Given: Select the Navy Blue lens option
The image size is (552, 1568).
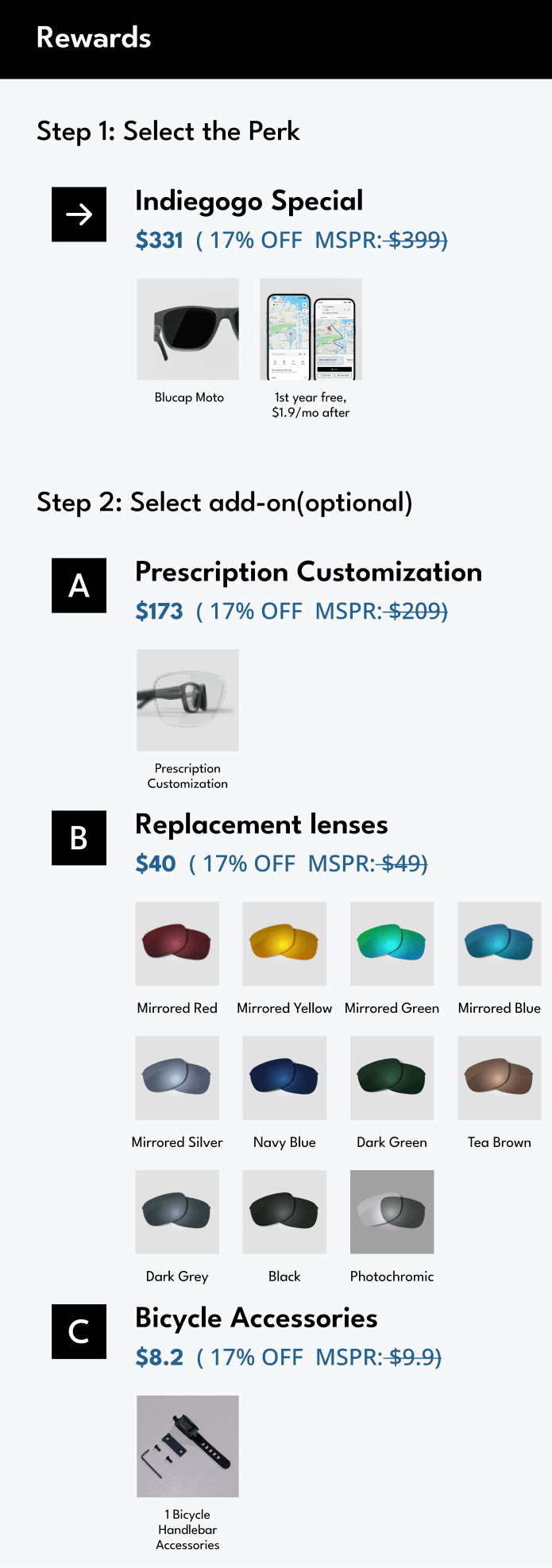Looking at the screenshot, I should [284, 1078].
